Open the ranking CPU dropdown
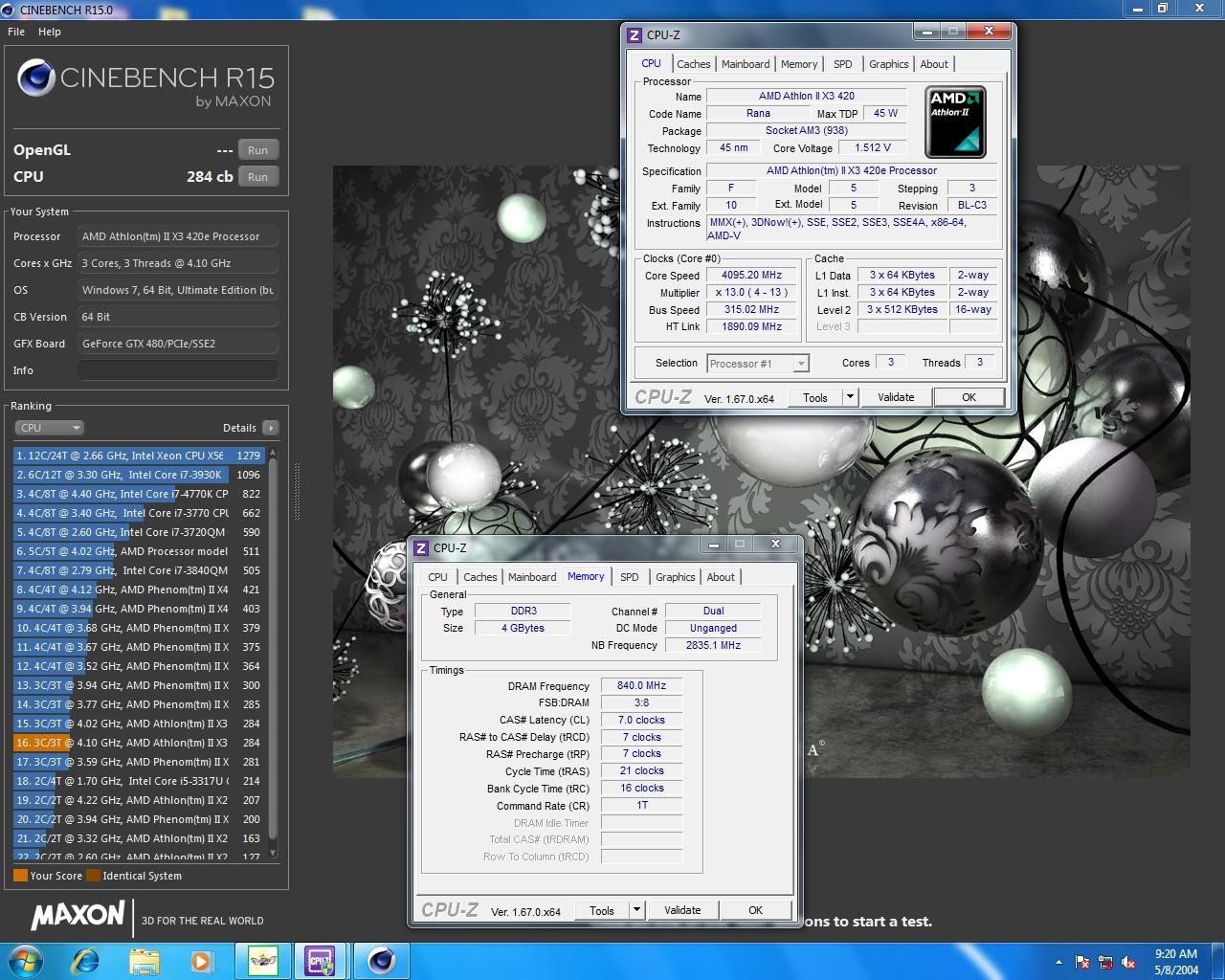The image size is (1225, 980). pos(49,428)
